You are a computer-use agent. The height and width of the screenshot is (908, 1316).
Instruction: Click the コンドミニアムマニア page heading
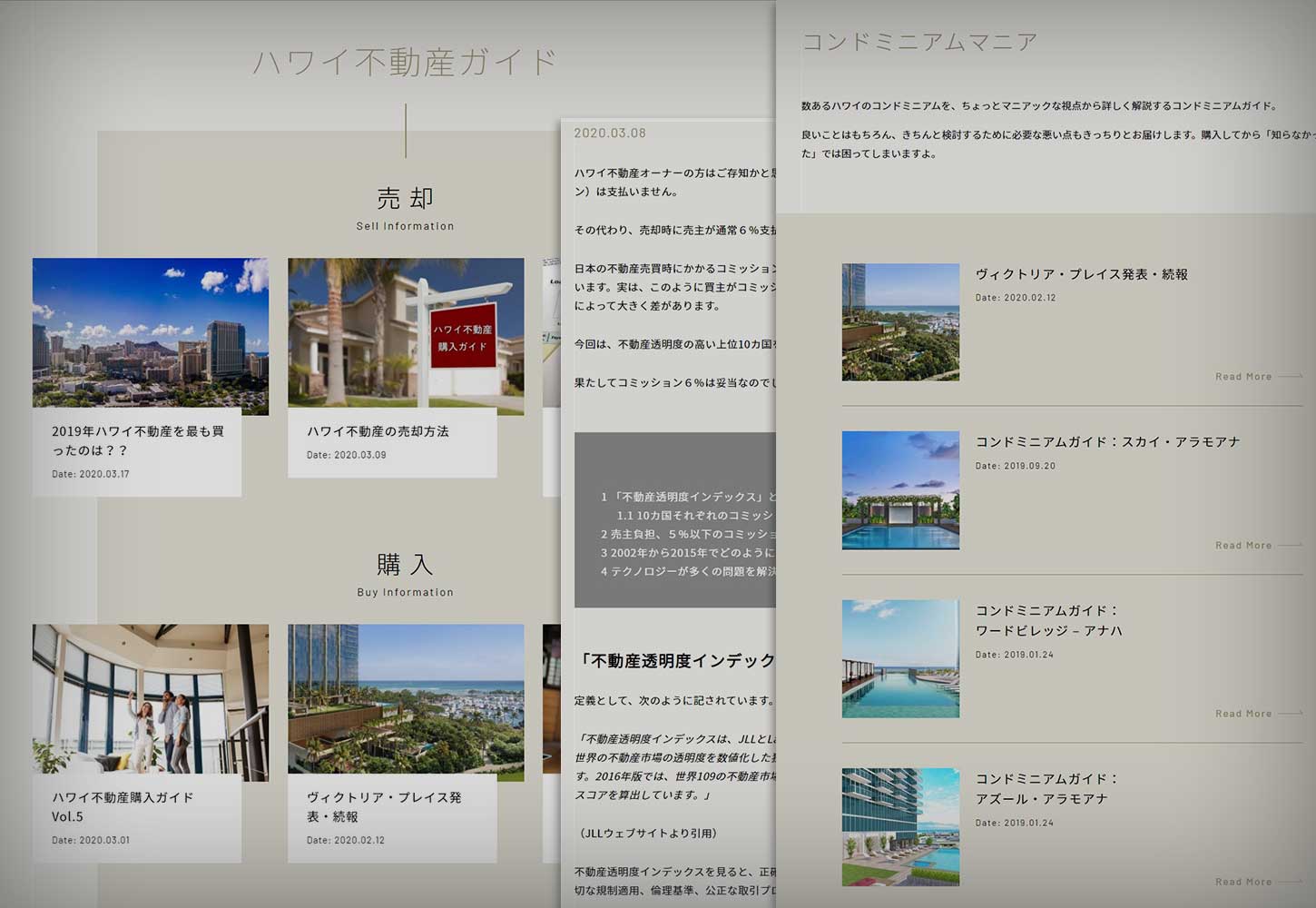(x=919, y=42)
